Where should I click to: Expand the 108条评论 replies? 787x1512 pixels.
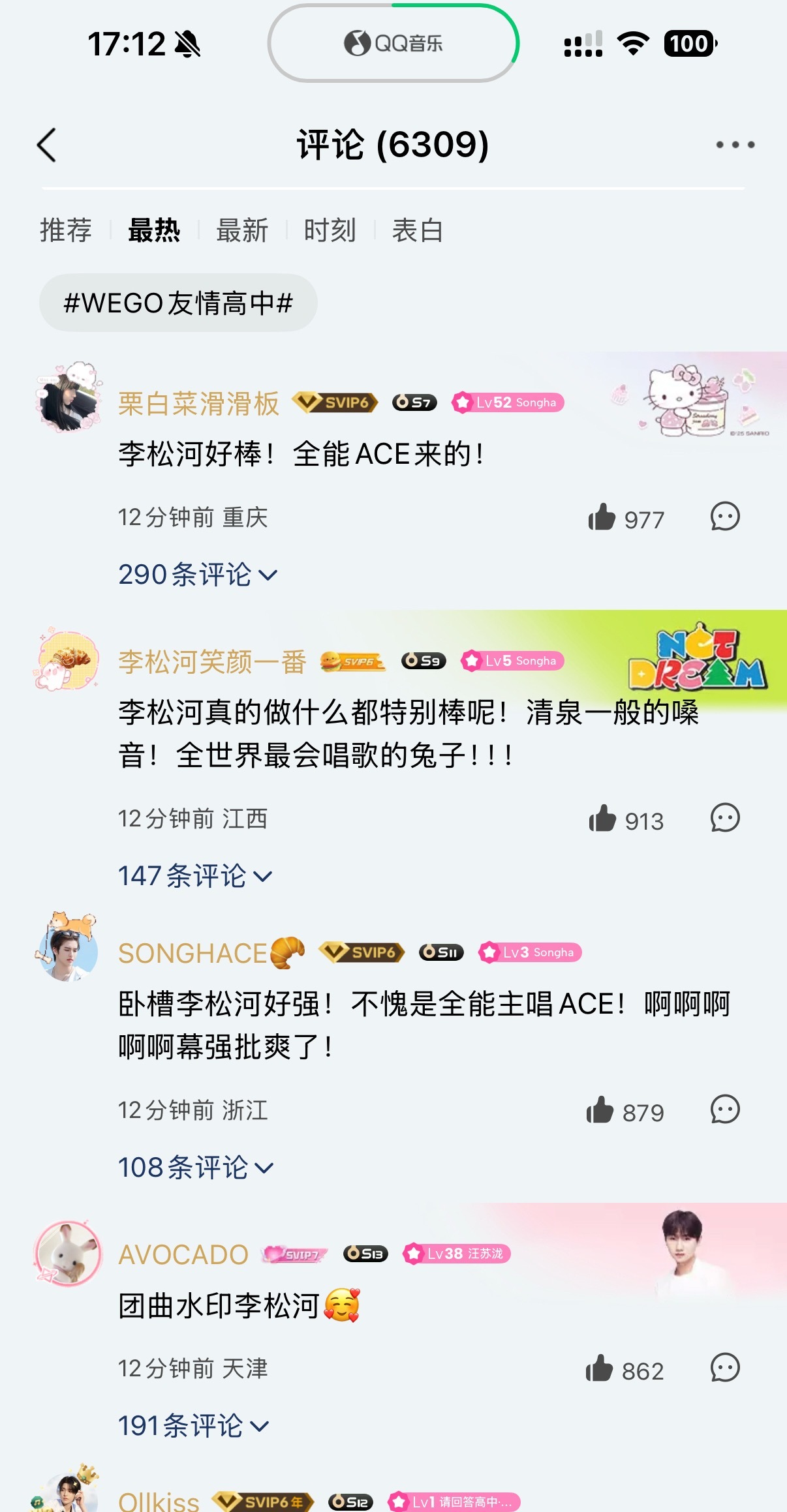[x=196, y=1168]
